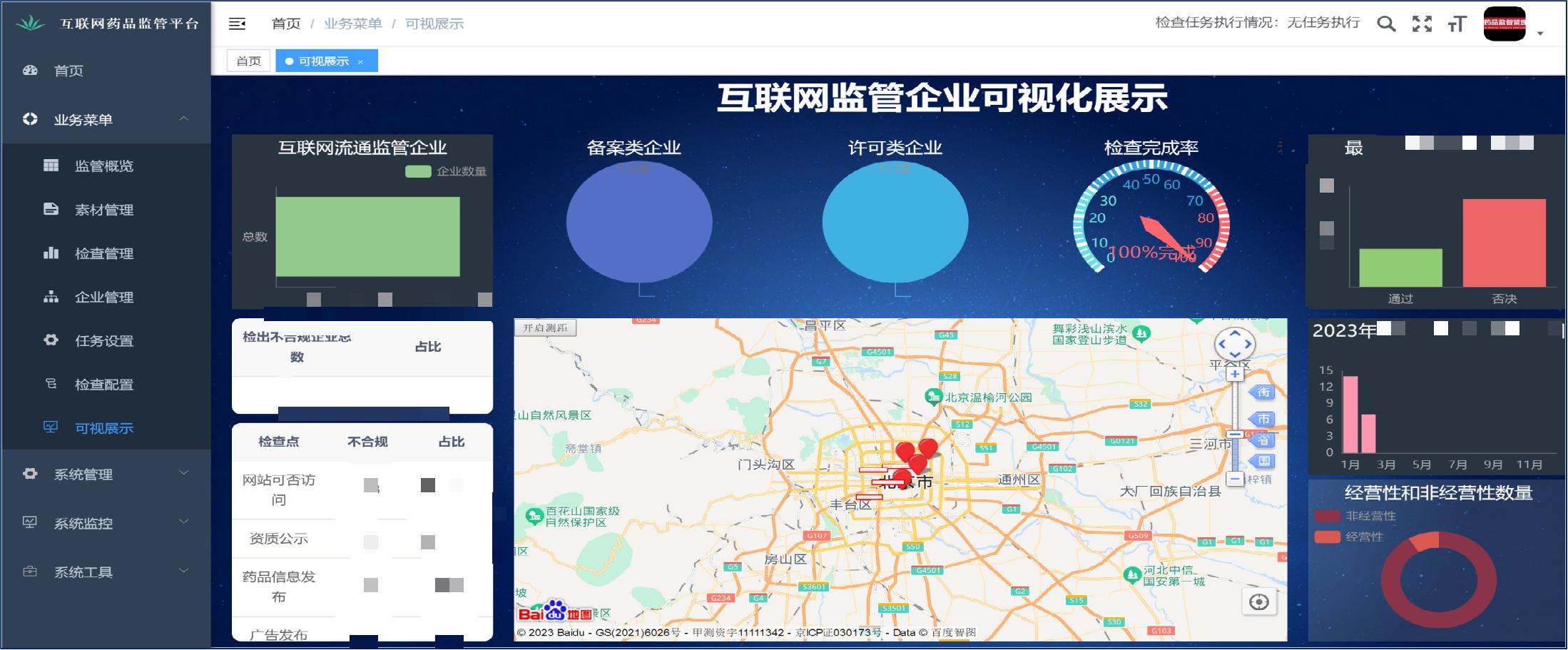Click the 可视展示 monitor icon
Image resolution: width=1568 pixels, height=650 pixels.
51,427
